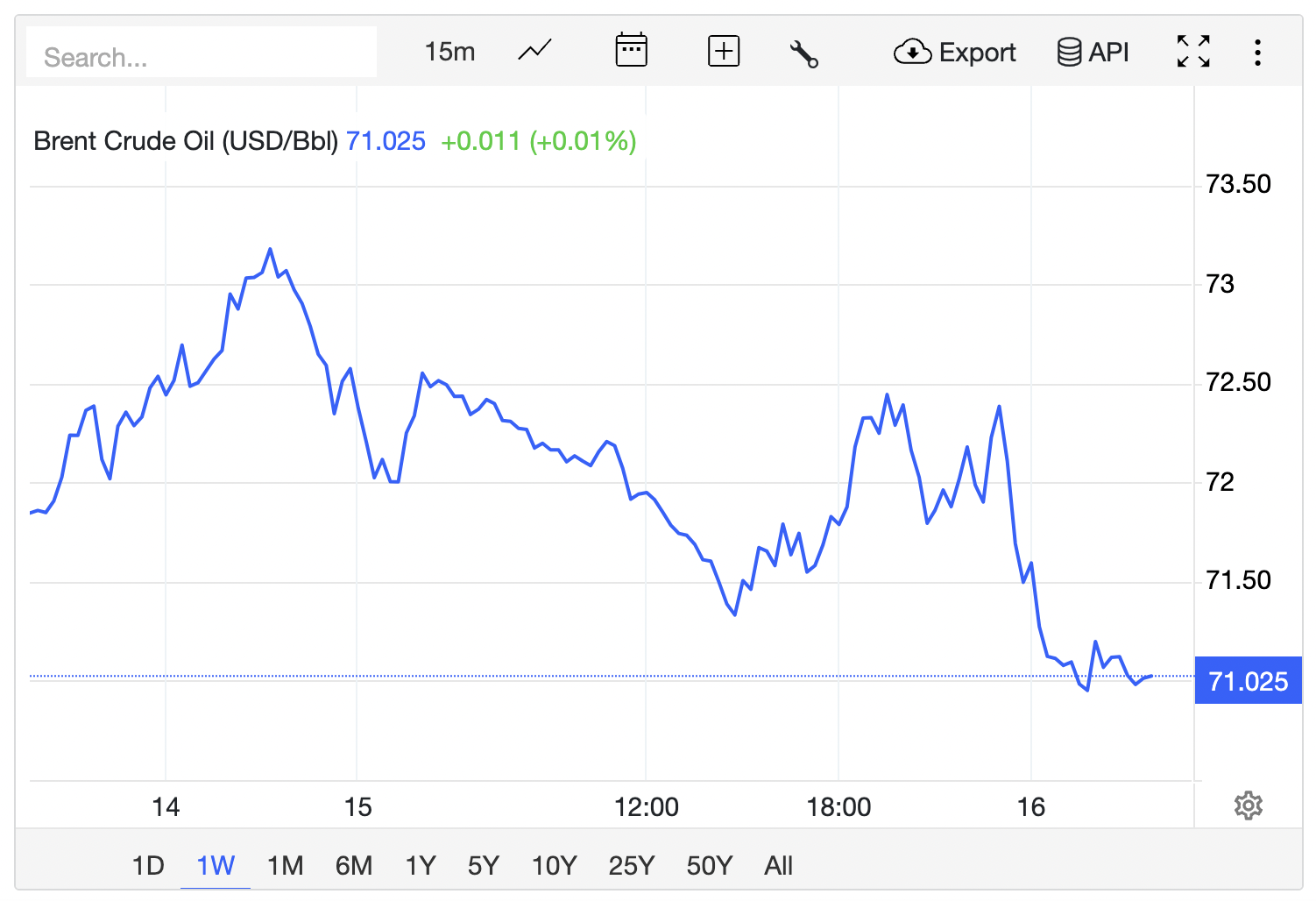
Task: Change chart type via line icon
Action: 534,51
